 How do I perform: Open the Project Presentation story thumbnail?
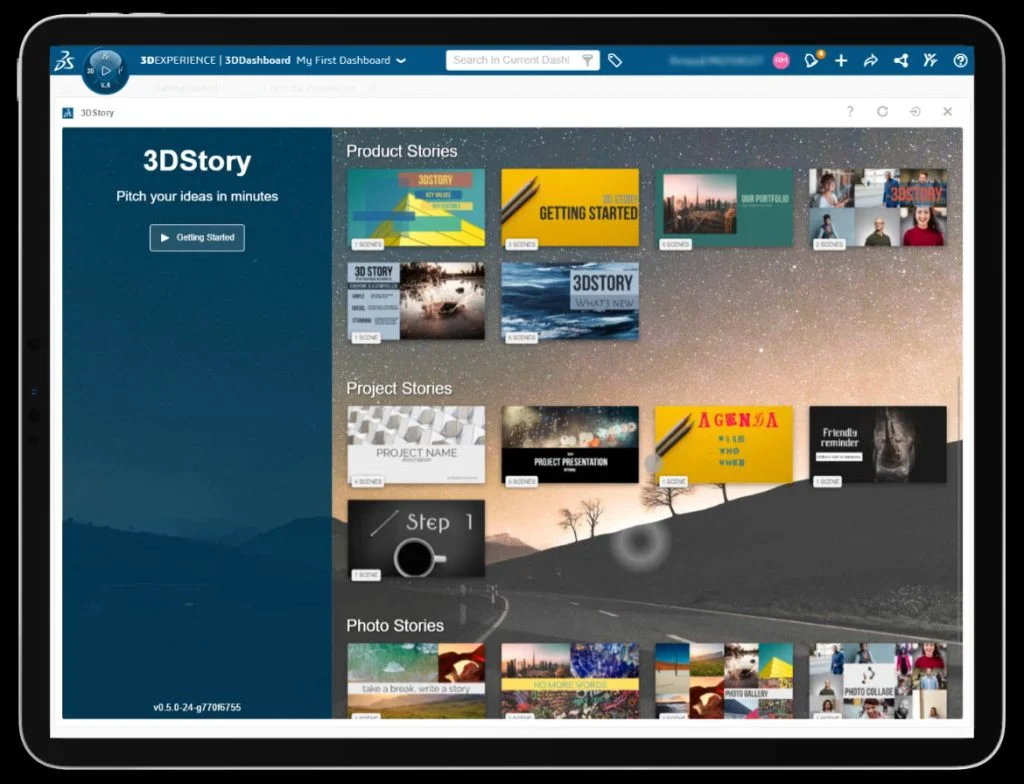pyautogui.click(x=570, y=445)
